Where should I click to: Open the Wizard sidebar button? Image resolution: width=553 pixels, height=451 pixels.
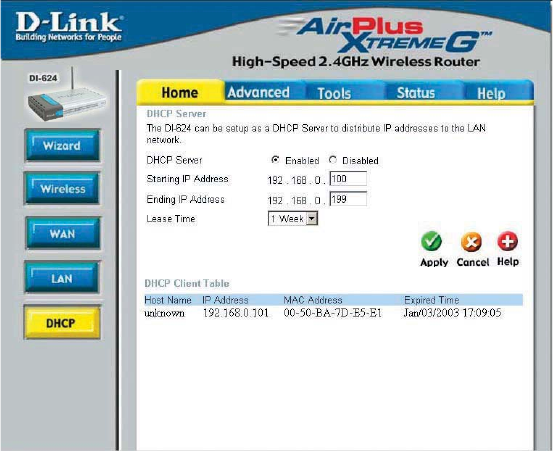click(x=62, y=146)
